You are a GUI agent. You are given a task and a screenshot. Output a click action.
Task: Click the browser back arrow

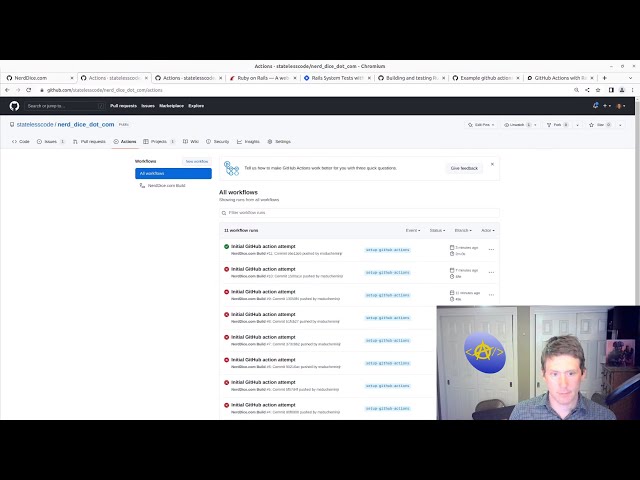point(7,90)
